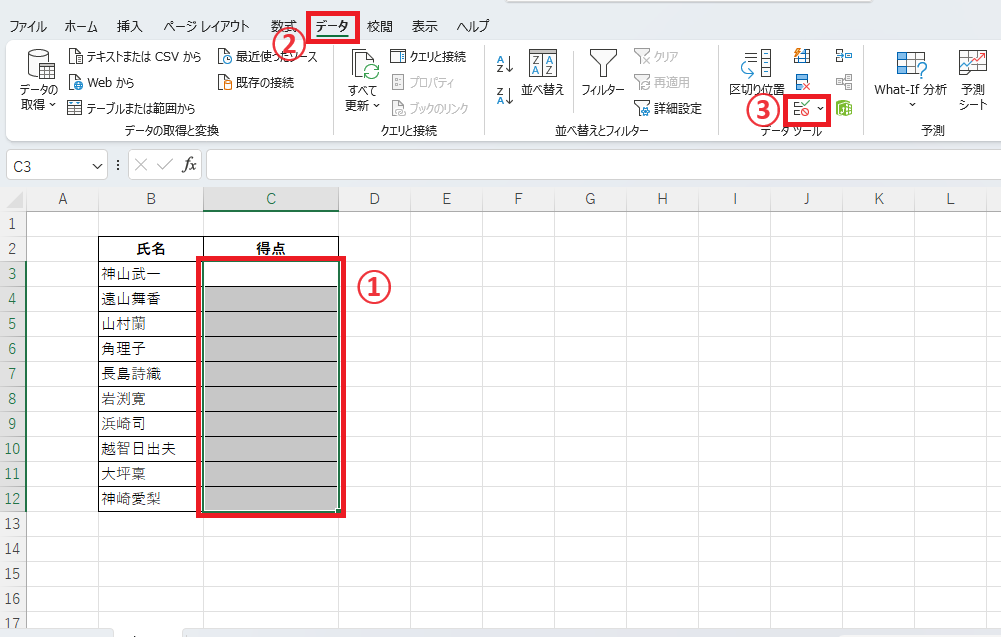1001x637 pixels.
Task: Select column header H
Action: [x=663, y=199]
